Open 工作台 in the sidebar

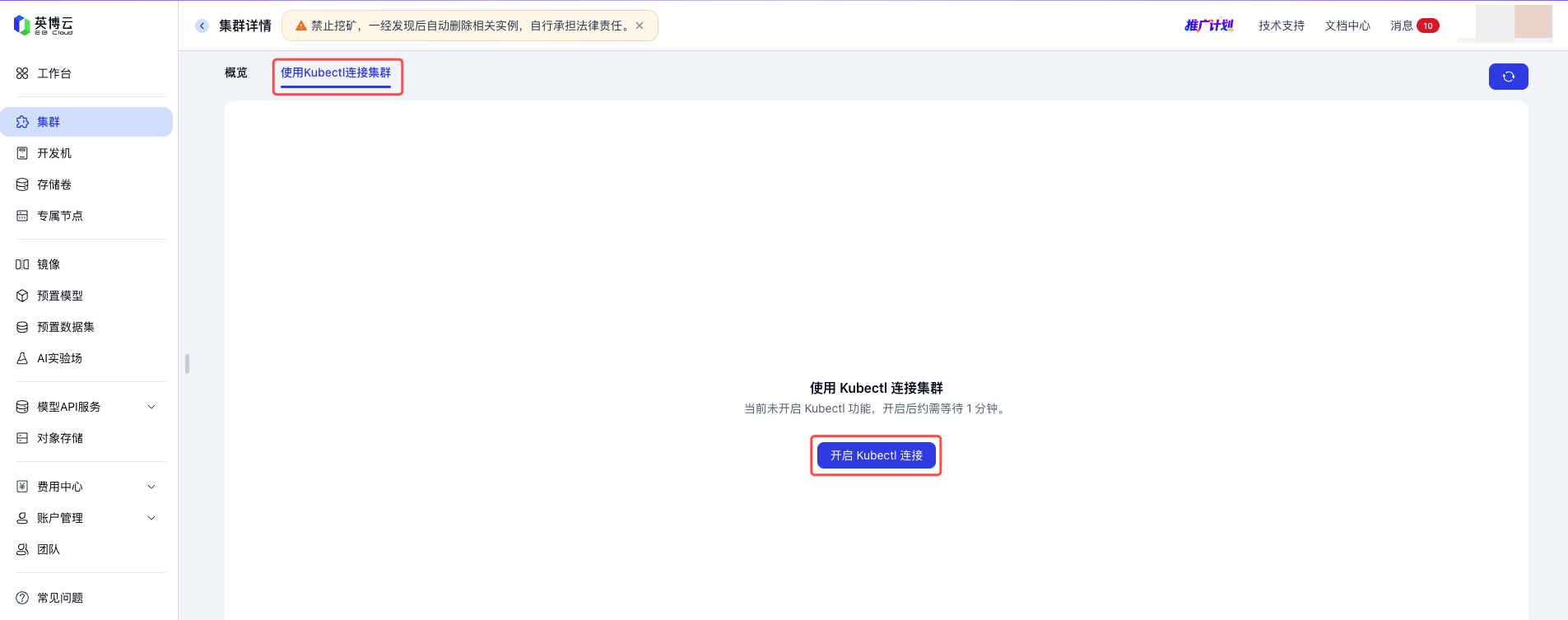click(86, 73)
